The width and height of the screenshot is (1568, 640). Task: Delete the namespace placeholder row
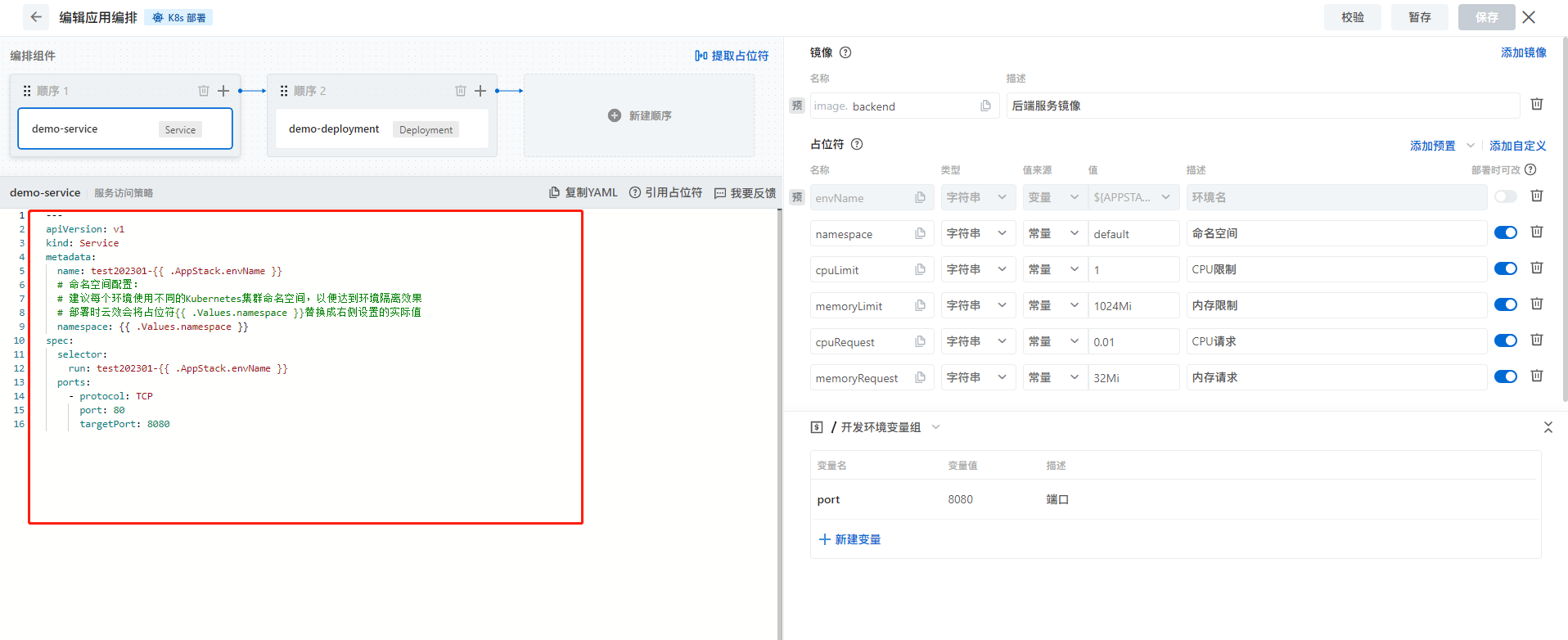(x=1537, y=232)
